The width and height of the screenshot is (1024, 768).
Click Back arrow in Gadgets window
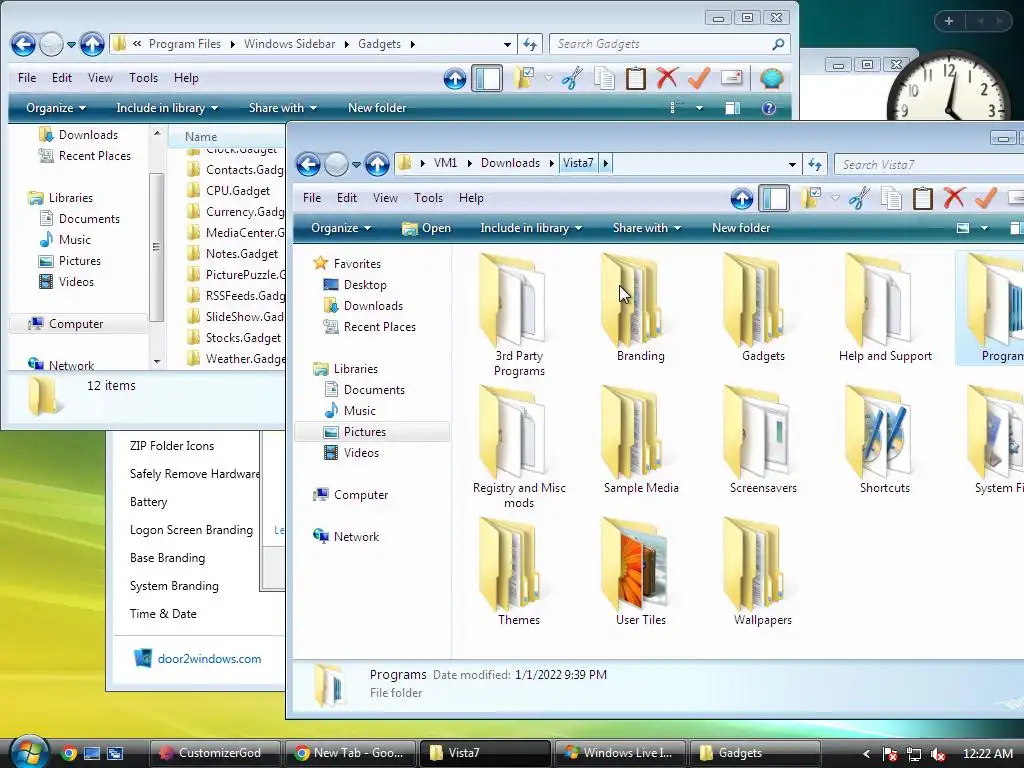pos(23,44)
